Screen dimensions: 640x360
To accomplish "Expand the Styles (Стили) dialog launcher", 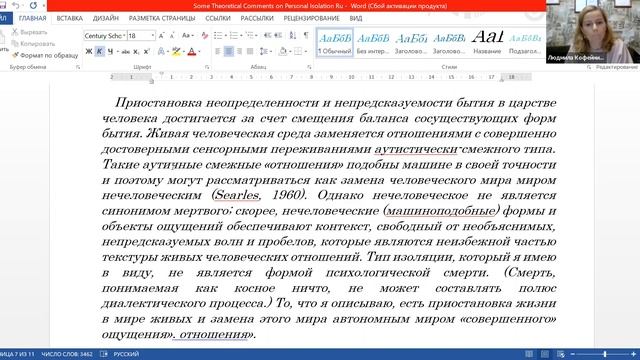I will click(x=589, y=67).
